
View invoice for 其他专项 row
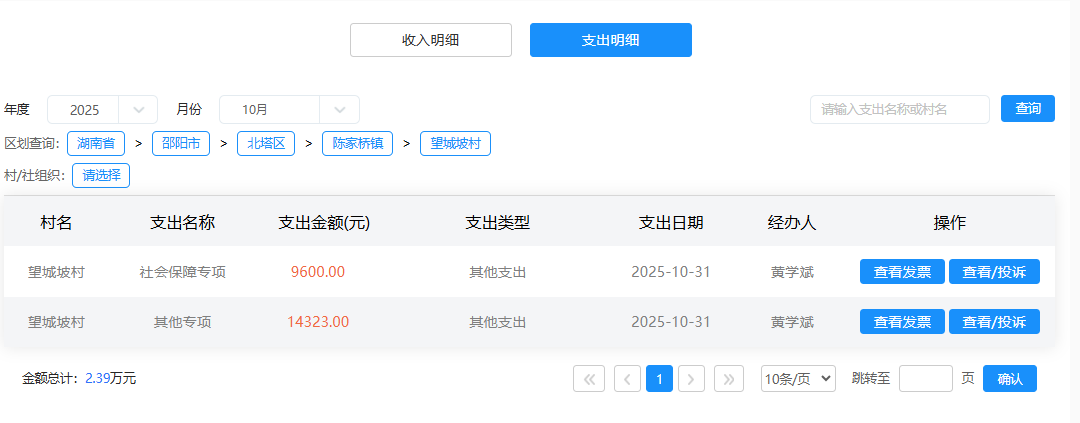pyautogui.click(x=902, y=322)
